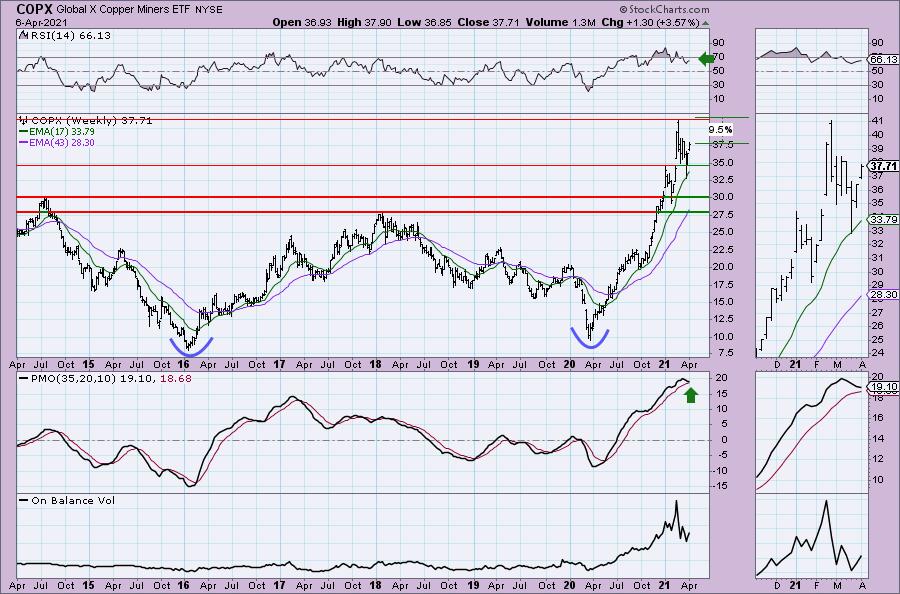Click the PMO(35,20,10) 19.10, 18.68 label
This screenshot has height=594, width=900.
pyautogui.click(x=111, y=379)
